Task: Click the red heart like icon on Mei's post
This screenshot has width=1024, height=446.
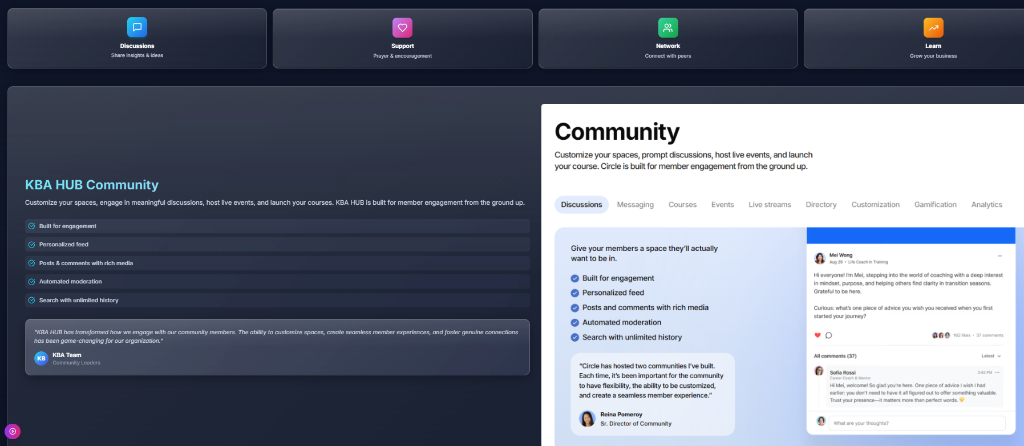Action: [x=817, y=335]
